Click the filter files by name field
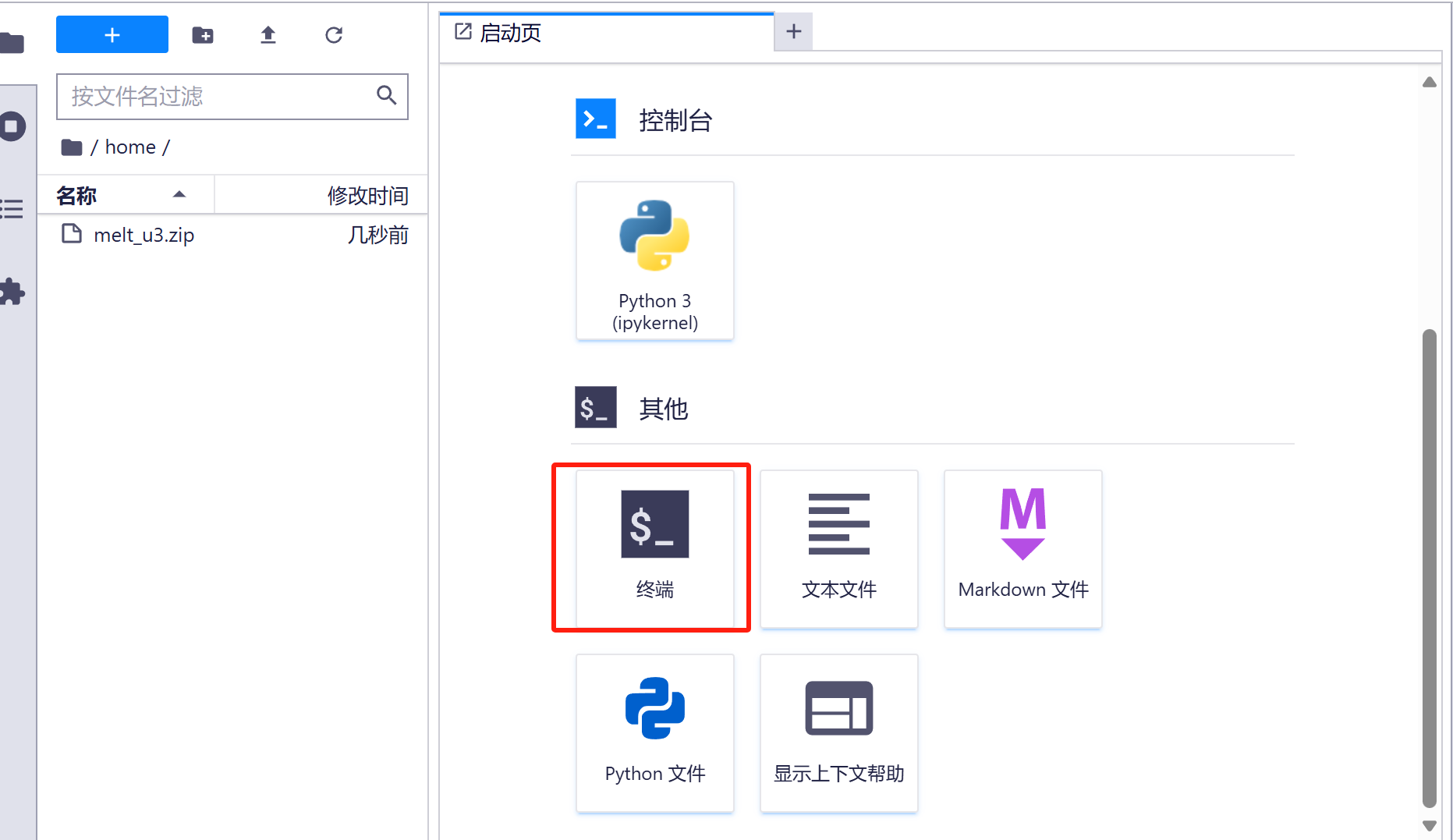 pyautogui.click(x=218, y=97)
